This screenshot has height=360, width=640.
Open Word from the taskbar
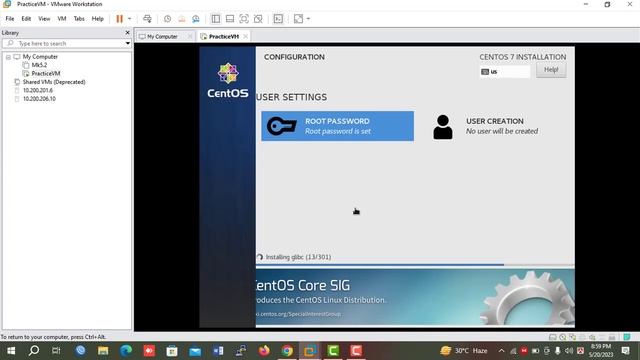[x=218, y=351]
